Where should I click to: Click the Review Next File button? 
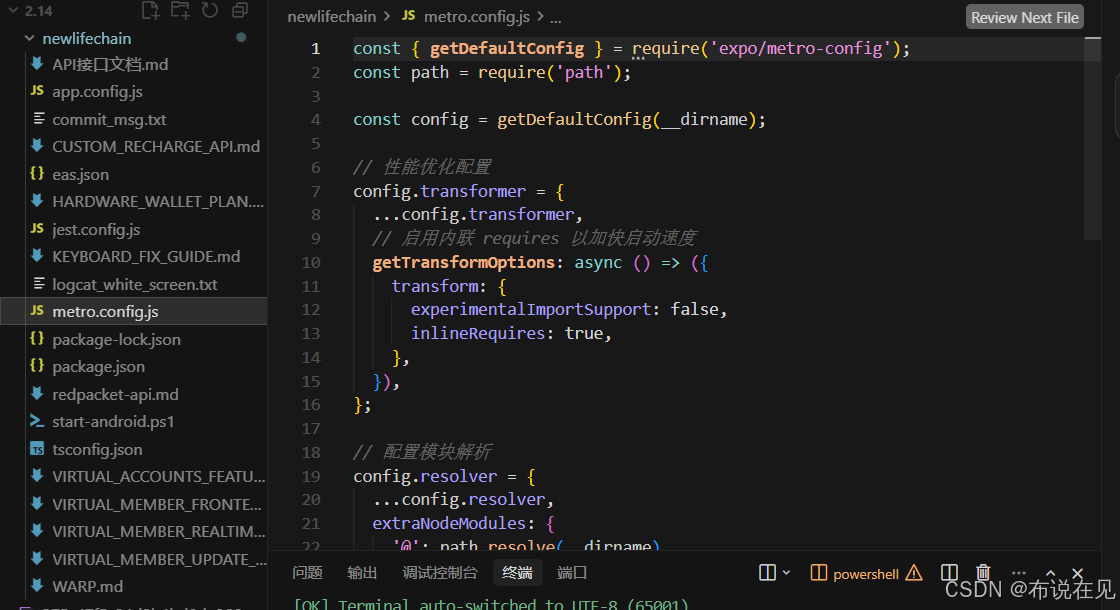point(1024,17)
